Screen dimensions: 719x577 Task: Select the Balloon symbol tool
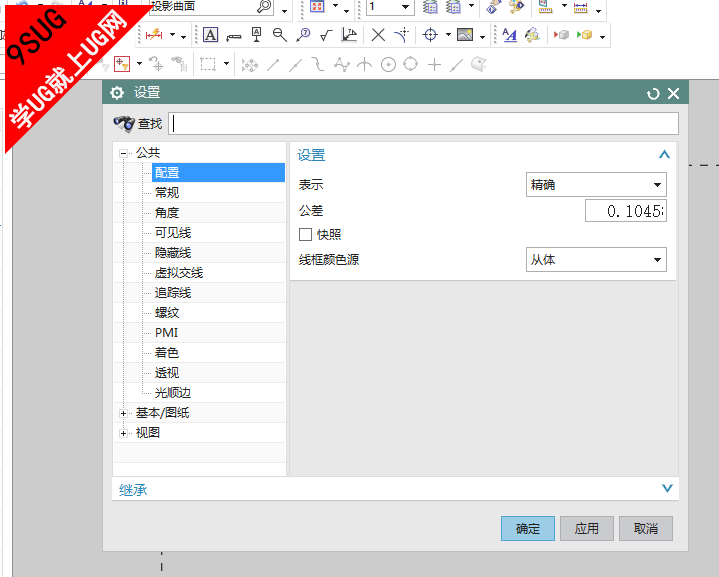point(303,35)
